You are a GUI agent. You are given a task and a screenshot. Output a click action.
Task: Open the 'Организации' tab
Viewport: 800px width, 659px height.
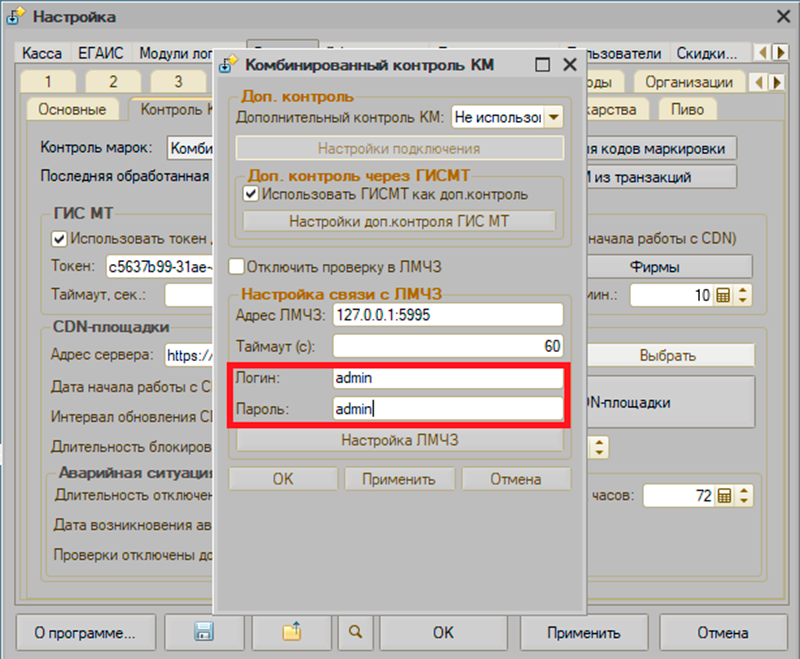[x=688, y=82]
